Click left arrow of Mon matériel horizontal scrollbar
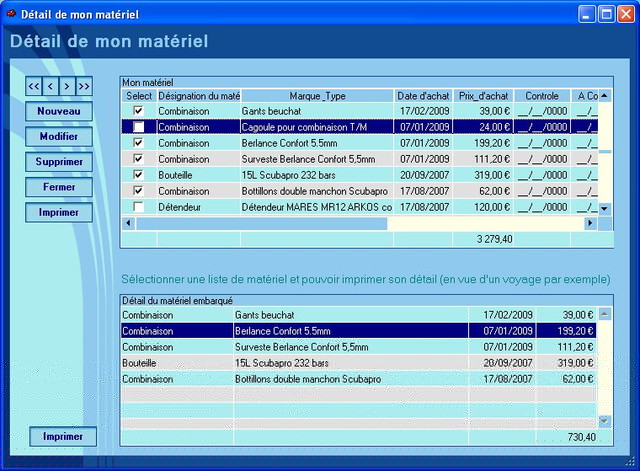Image resolution: width=640 pixels, height=471 pixels. pyautogui.click(x=129, y=223)
